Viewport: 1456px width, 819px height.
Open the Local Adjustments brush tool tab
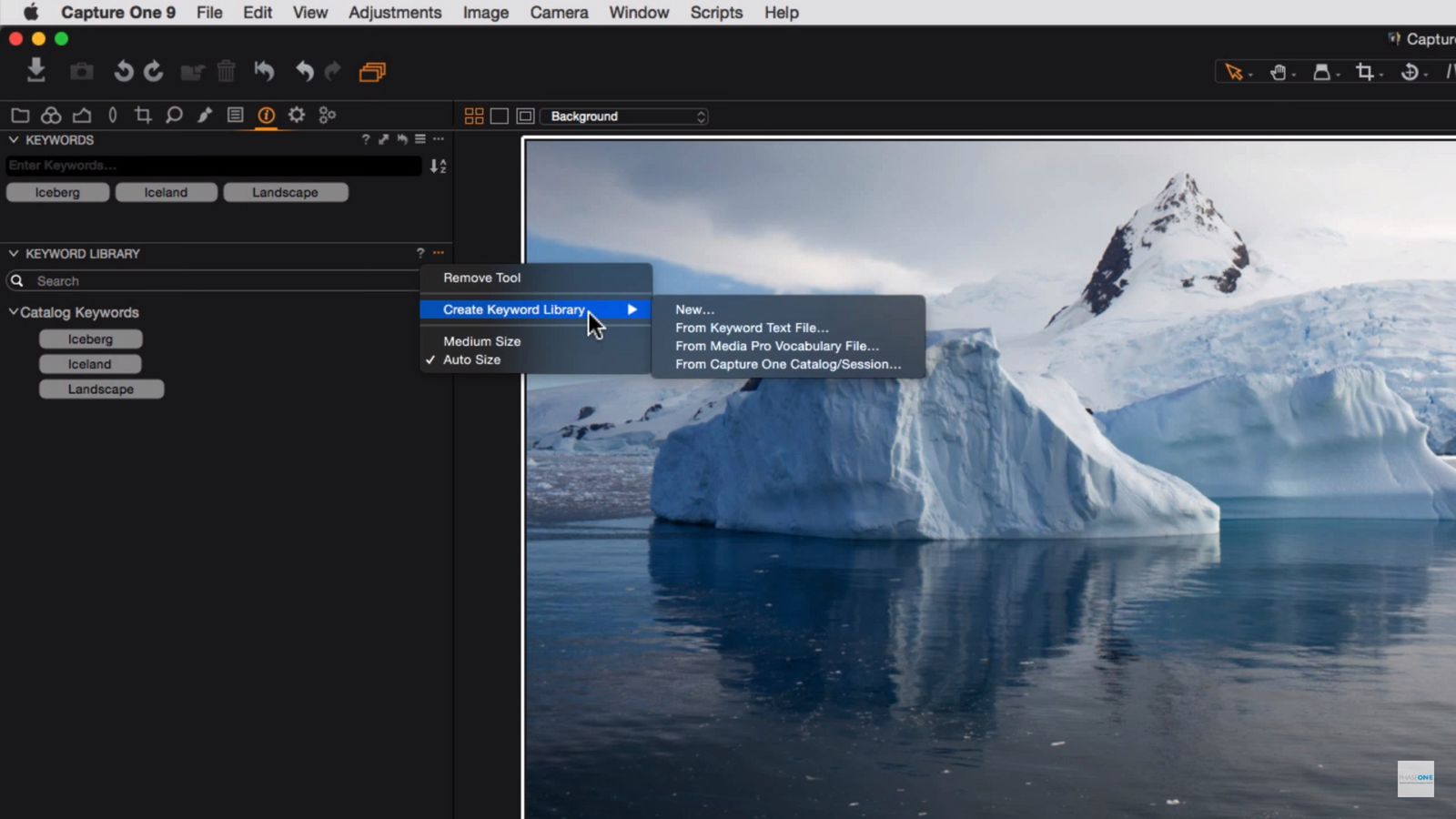(205, 115)
